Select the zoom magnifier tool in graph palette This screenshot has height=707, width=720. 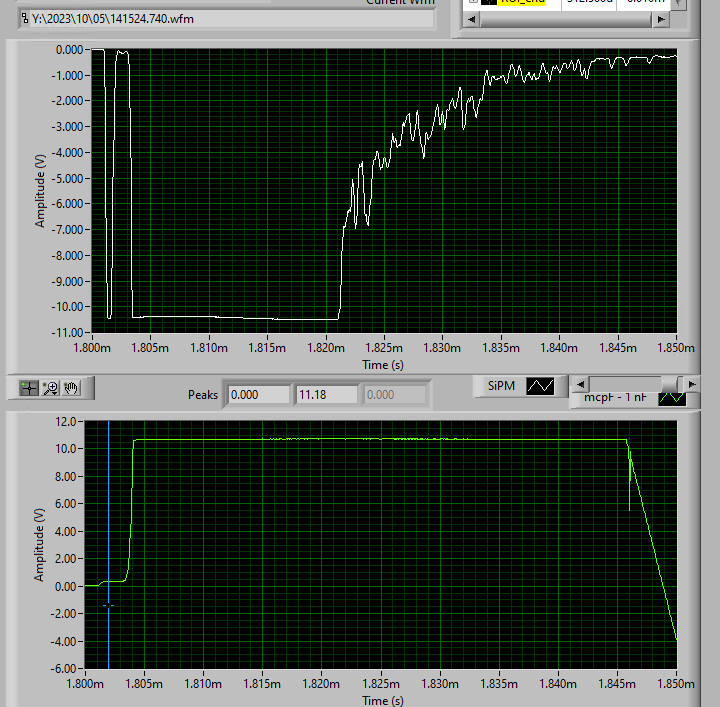pos(51,388)
